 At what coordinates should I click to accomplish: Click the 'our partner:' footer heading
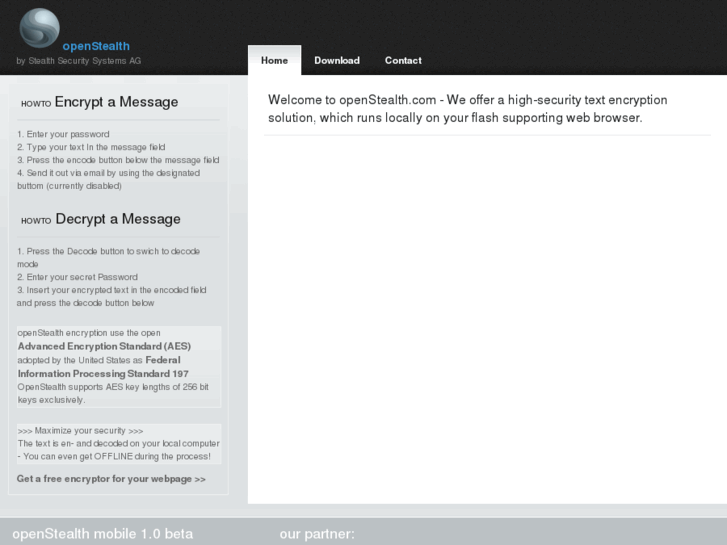pyautogui.click(x=317, y=534)
